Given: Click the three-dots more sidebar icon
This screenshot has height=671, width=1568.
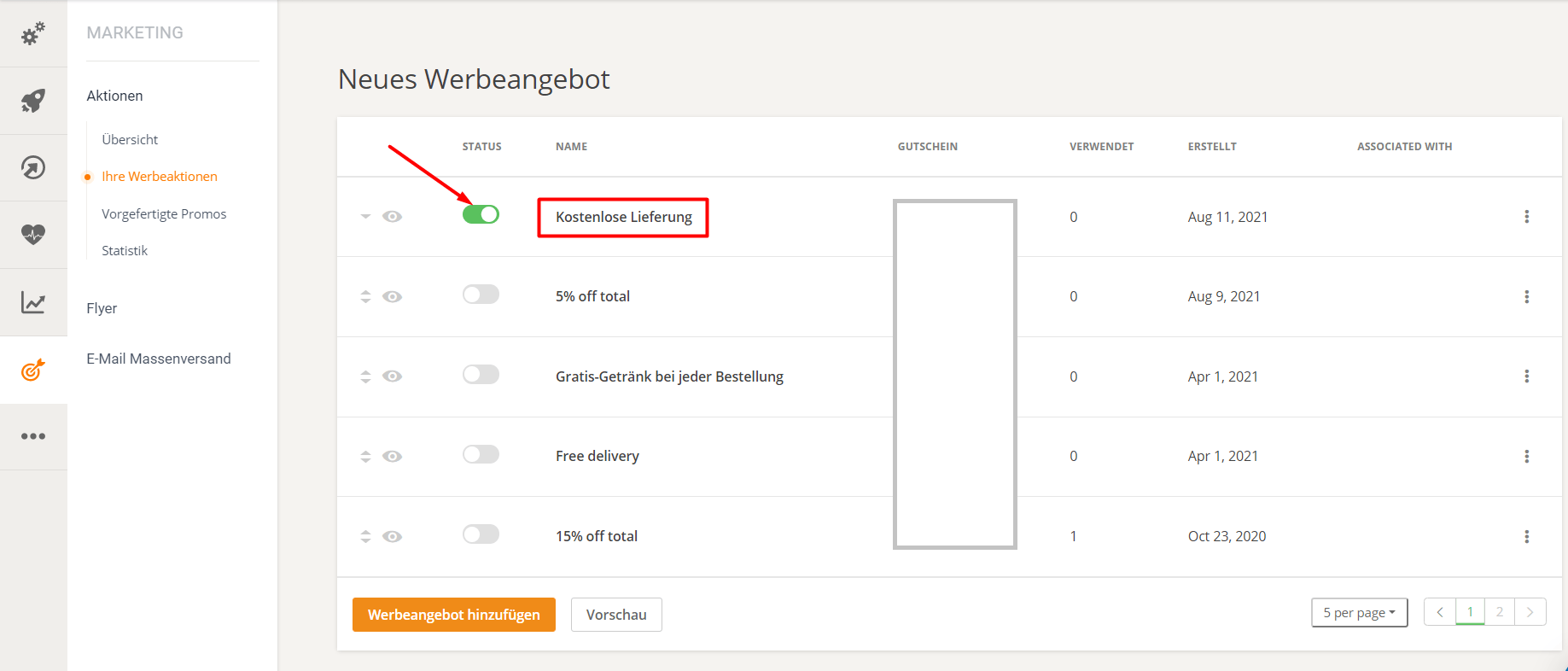Looking at the screenshot, I should click(x=33, y=436).
